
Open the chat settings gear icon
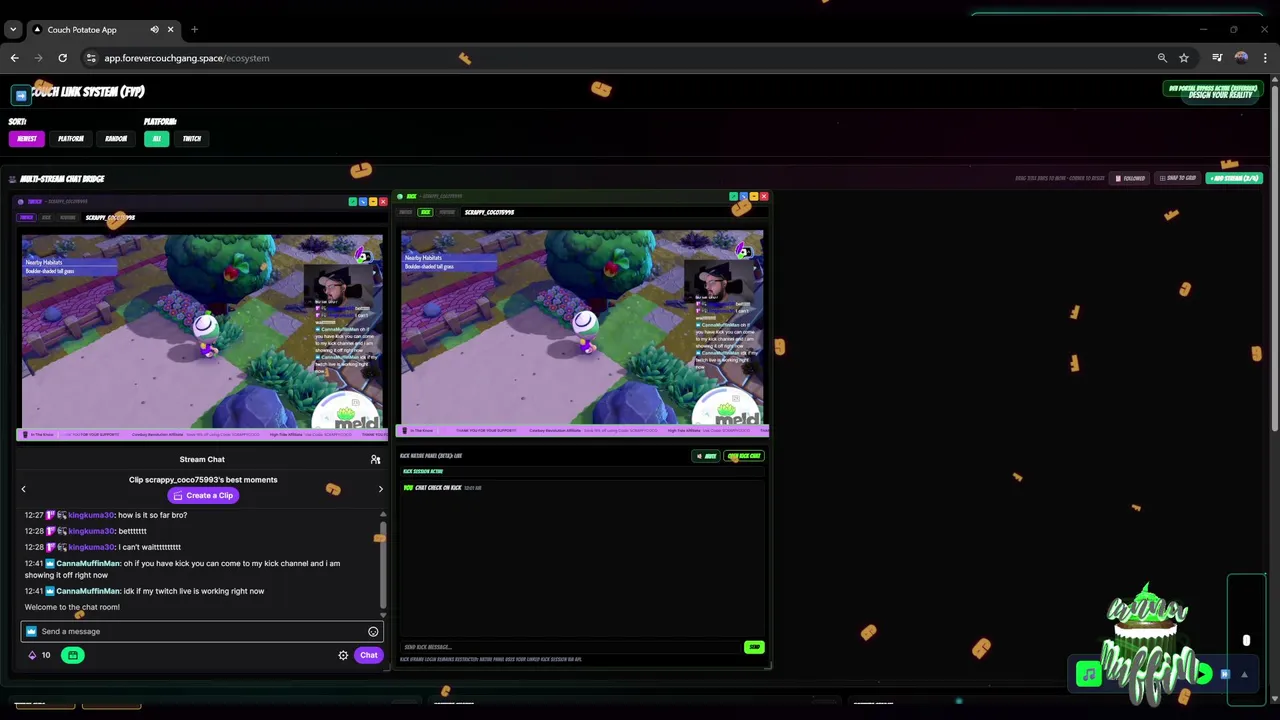point(343,655)
